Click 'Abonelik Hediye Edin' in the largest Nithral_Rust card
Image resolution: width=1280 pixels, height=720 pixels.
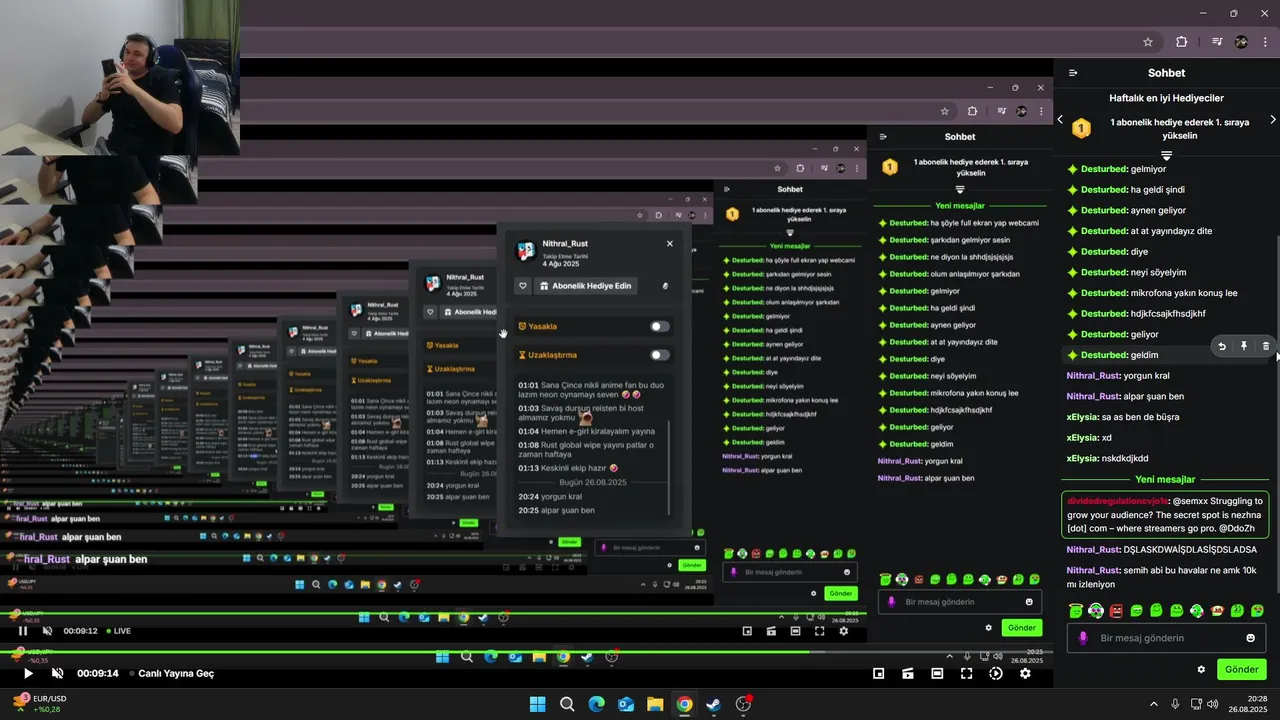[586, 286]
